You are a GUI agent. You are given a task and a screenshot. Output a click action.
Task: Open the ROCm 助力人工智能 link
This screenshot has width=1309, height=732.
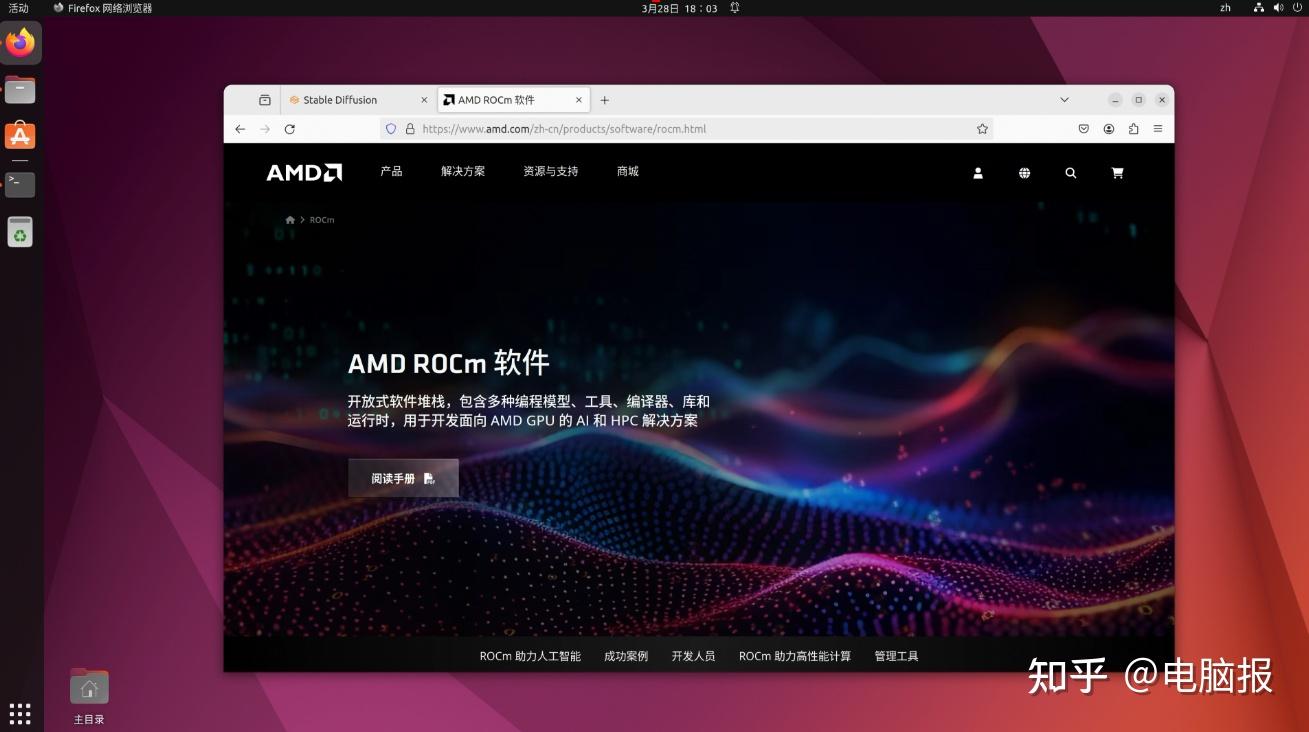tap(530, 656)
